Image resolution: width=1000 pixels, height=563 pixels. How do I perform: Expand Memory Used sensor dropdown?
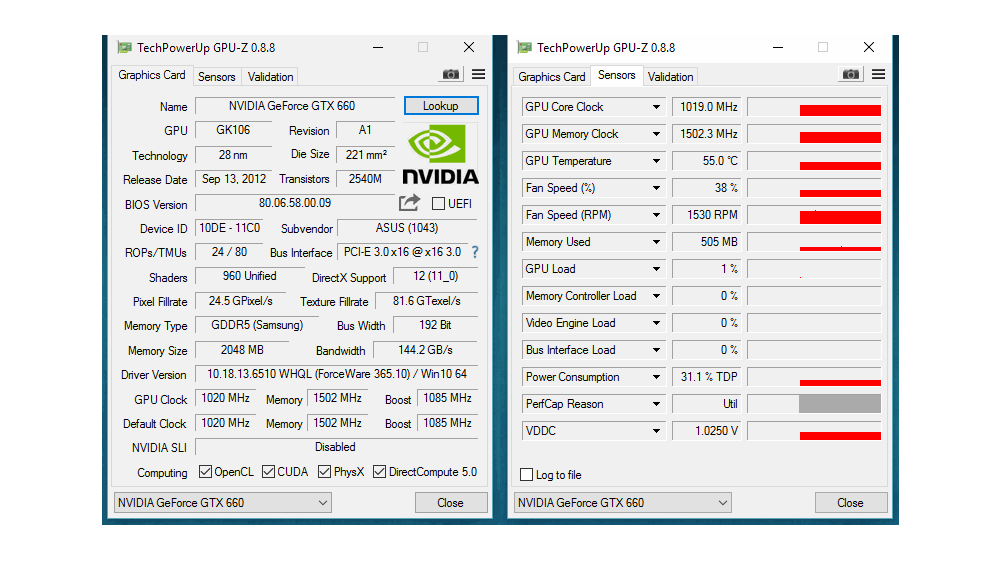coord(656,242)
